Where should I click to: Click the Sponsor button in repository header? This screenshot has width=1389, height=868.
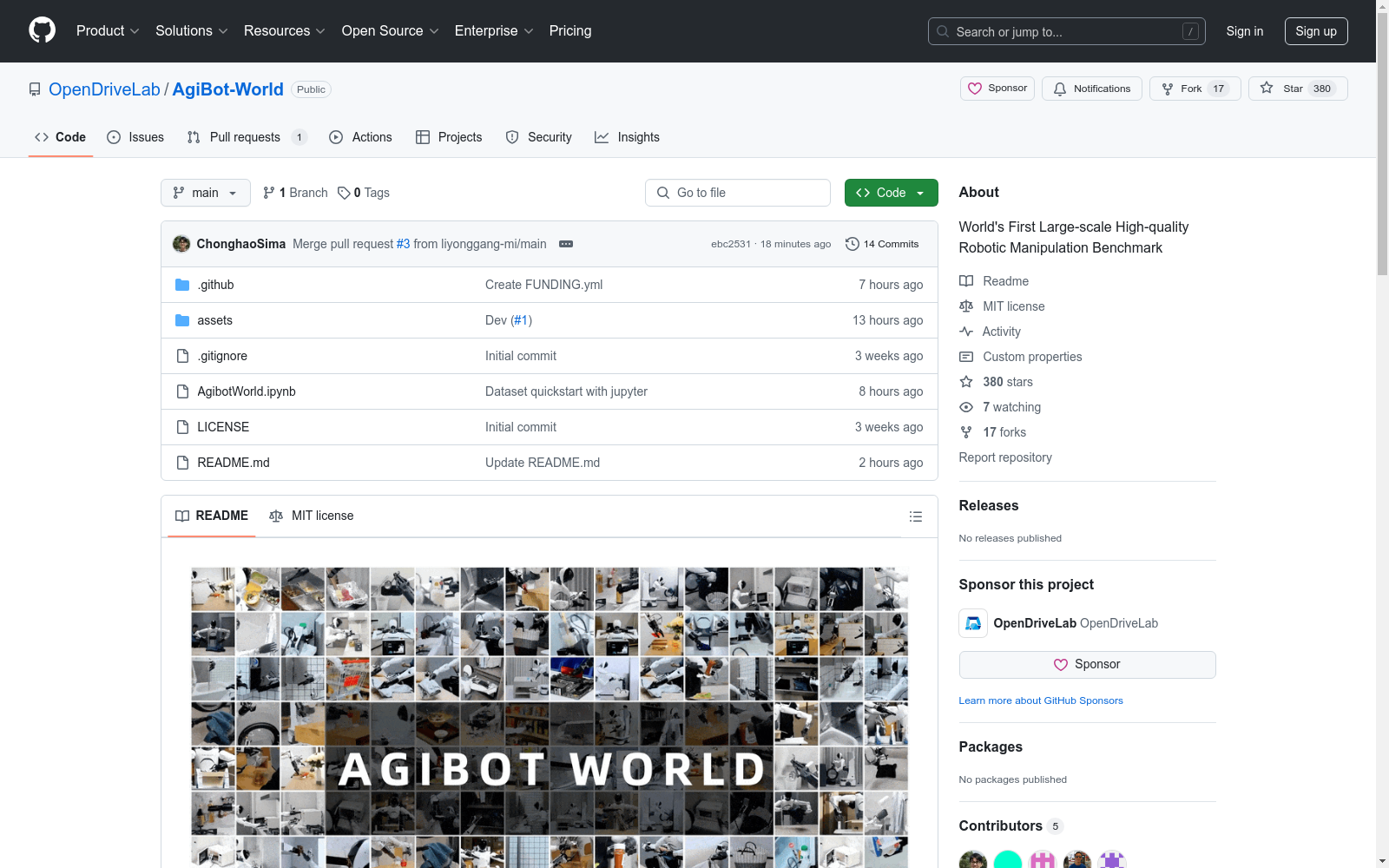coord(997,89)
